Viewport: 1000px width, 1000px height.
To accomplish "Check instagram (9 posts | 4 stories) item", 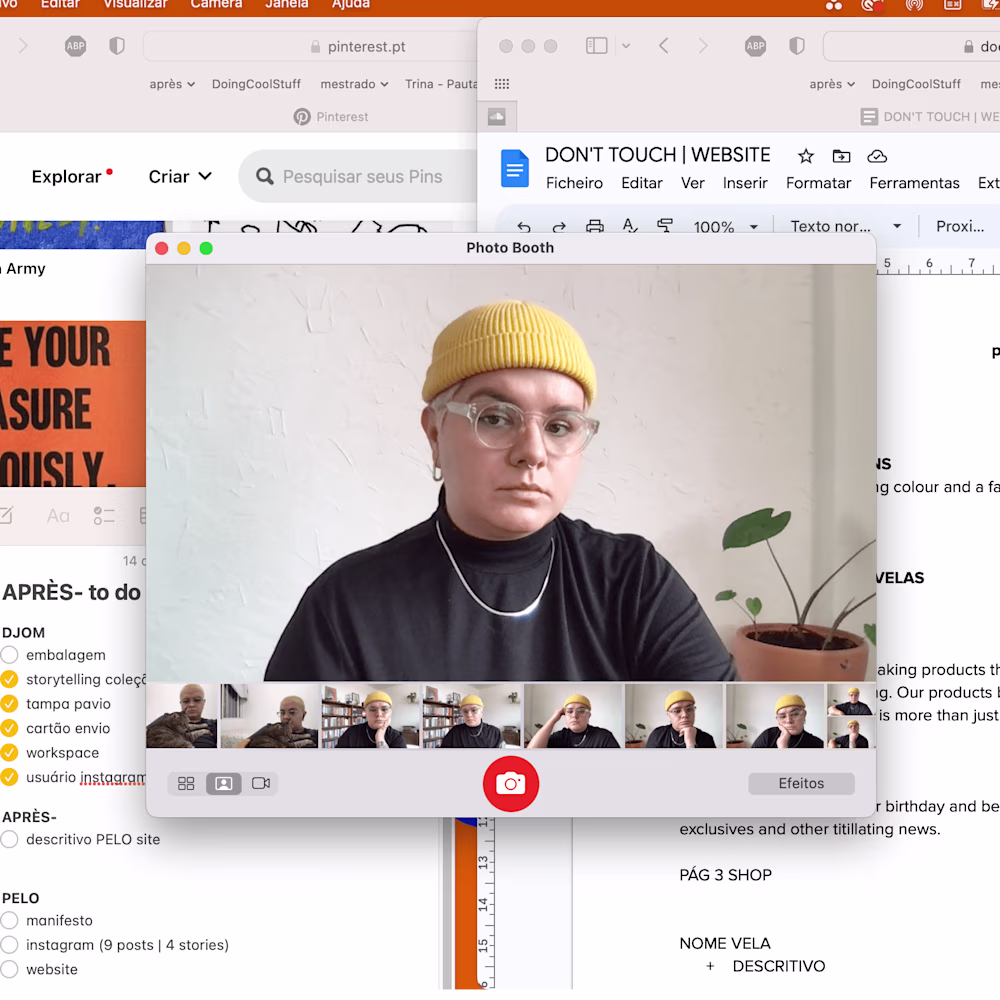I will pos(10,945).
